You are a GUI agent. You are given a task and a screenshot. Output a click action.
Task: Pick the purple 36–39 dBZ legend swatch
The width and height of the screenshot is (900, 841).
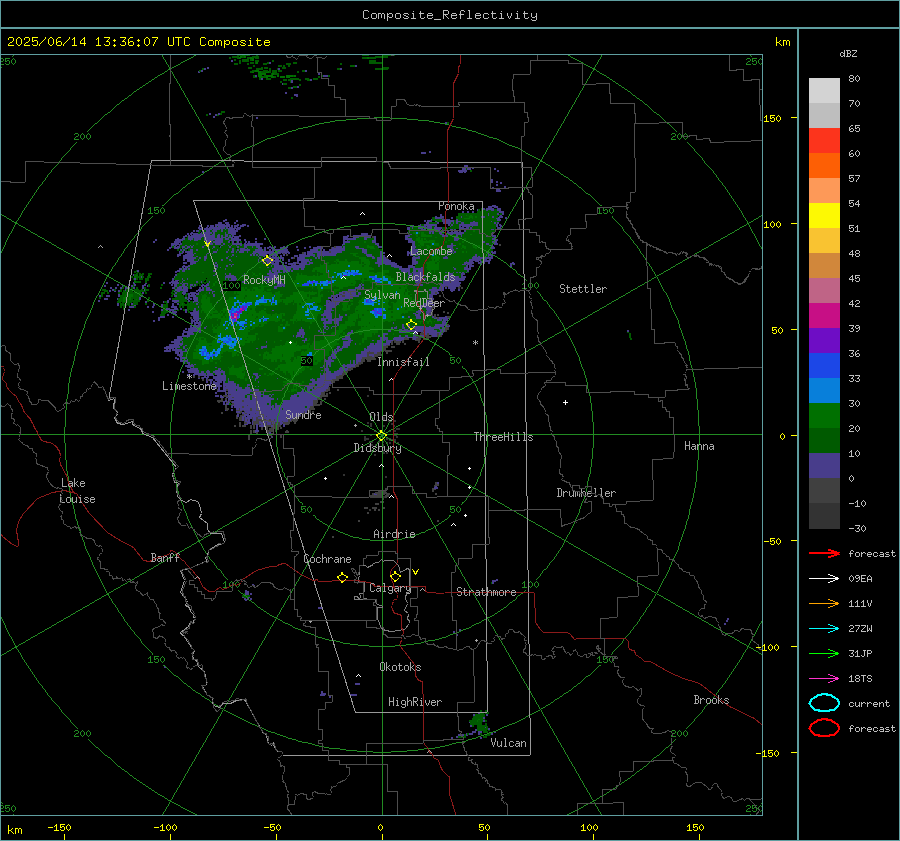824,341
